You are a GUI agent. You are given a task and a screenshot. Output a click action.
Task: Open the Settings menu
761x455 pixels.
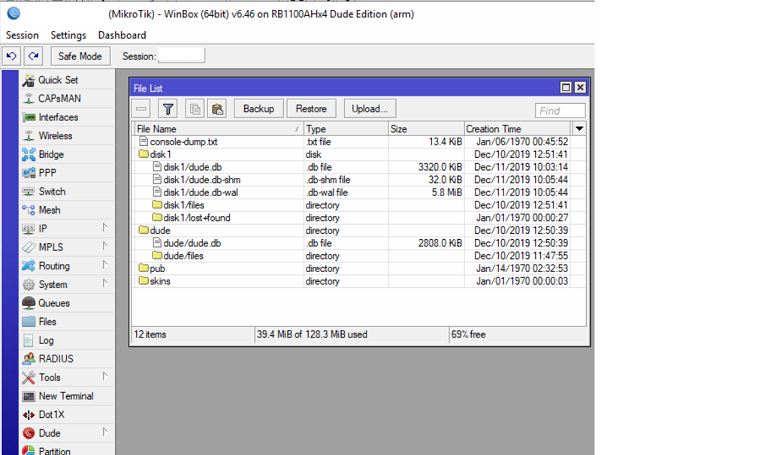click(68, 35)
